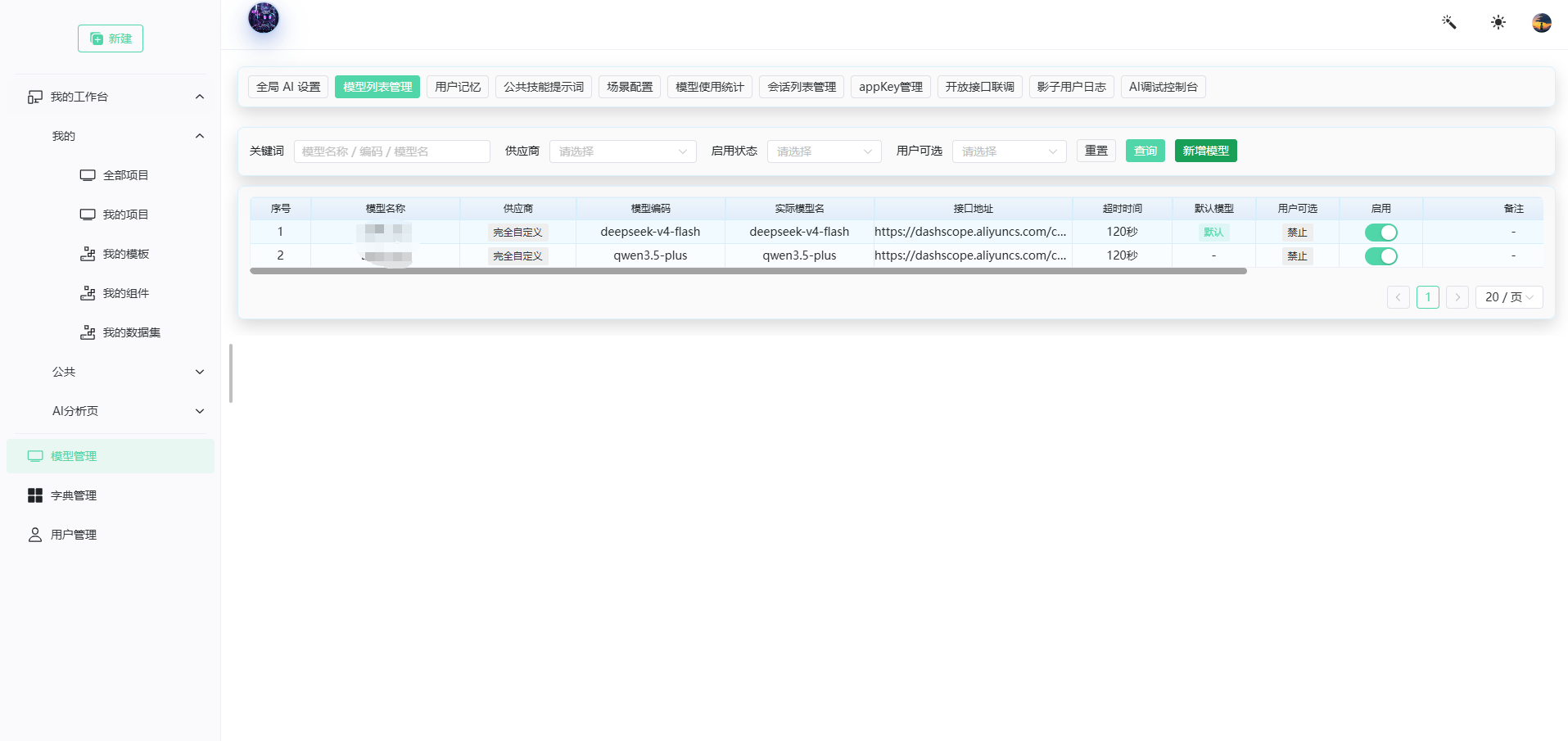Viewport: 1568px width, 741px height.
Task: Open the appKey管理 tab
Action: tap(891, 87)
